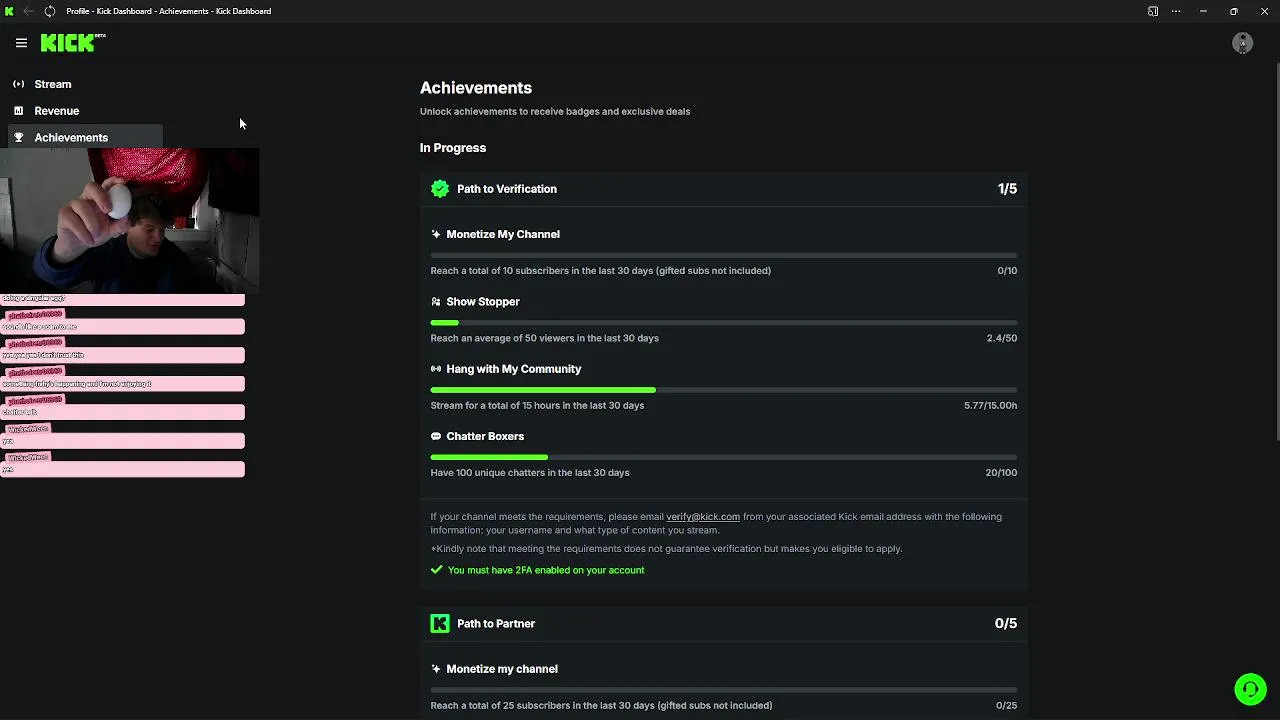Image resolution: width=1280 pixels, height=720 pixels.
Task: Click the green checkmark next to 2FA notice
Action: (x=436, y=570)
